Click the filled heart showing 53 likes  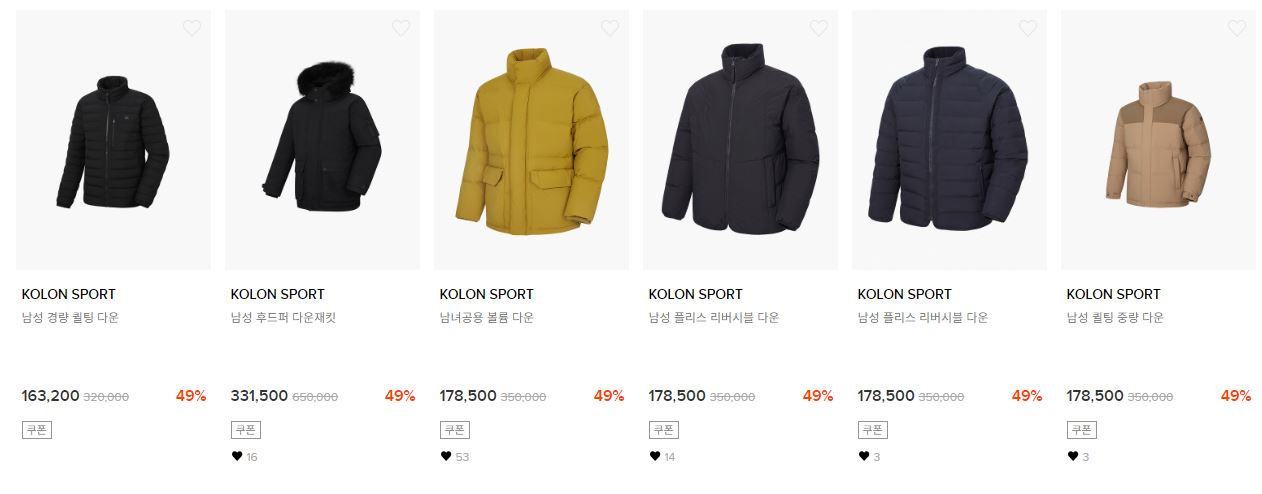[446, 456]
